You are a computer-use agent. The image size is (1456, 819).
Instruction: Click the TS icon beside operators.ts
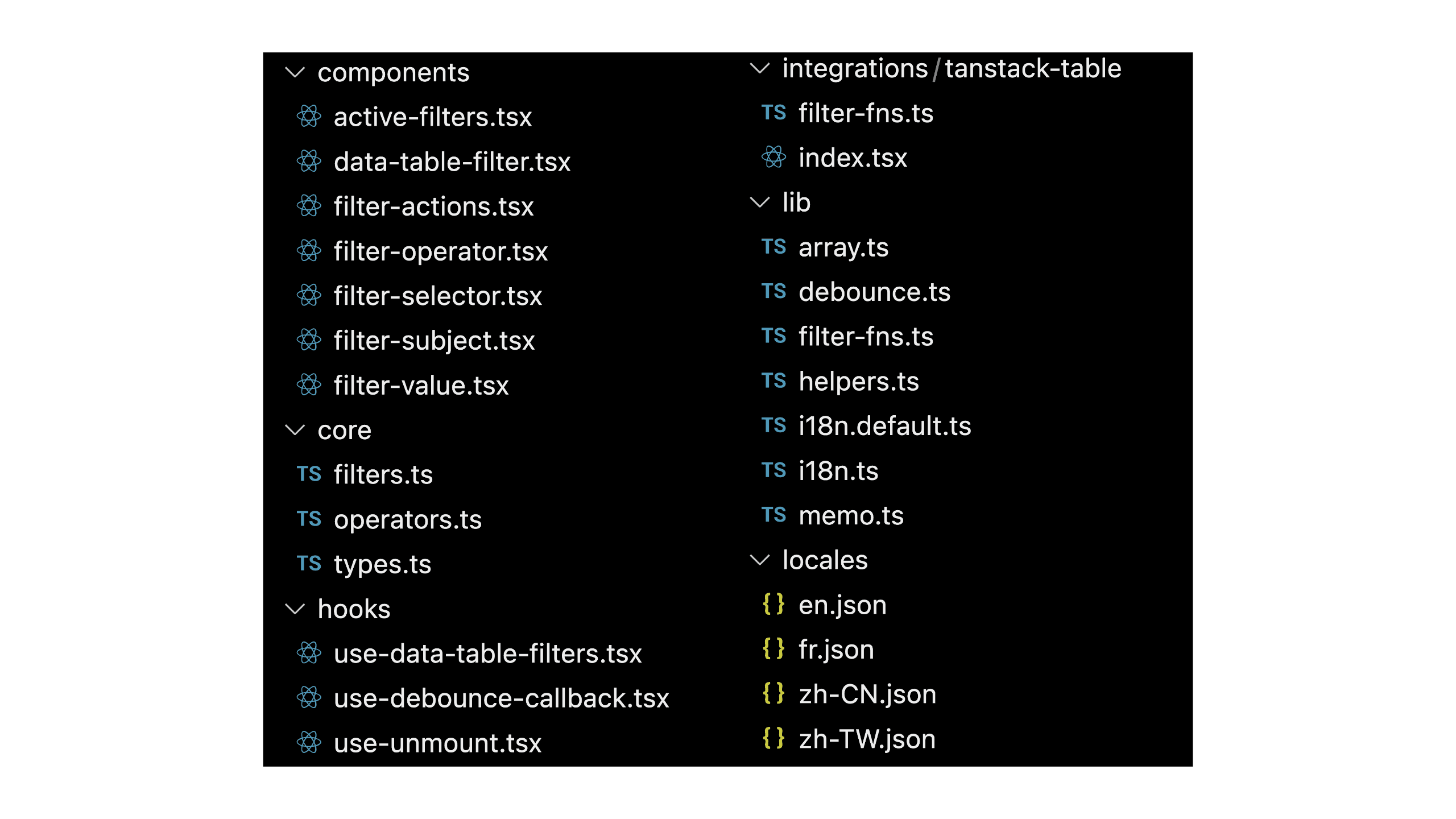(x=309, y=519)
